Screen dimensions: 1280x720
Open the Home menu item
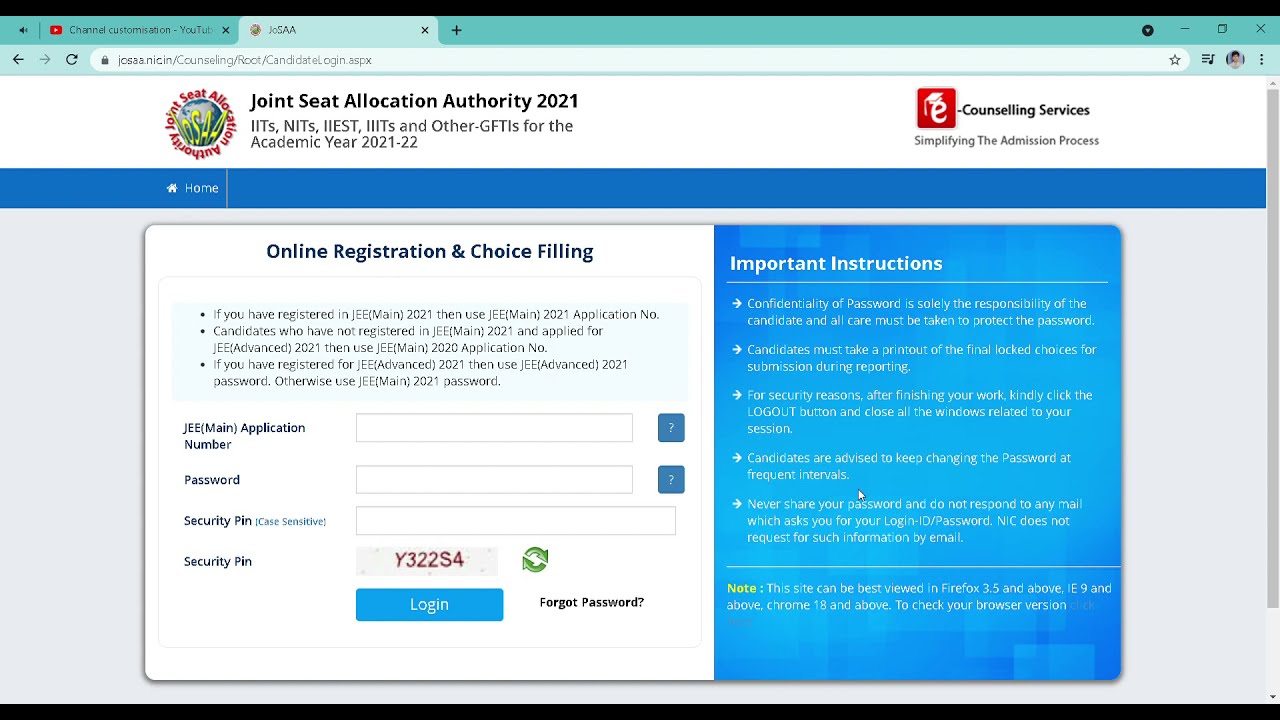[x=193, y=188]
